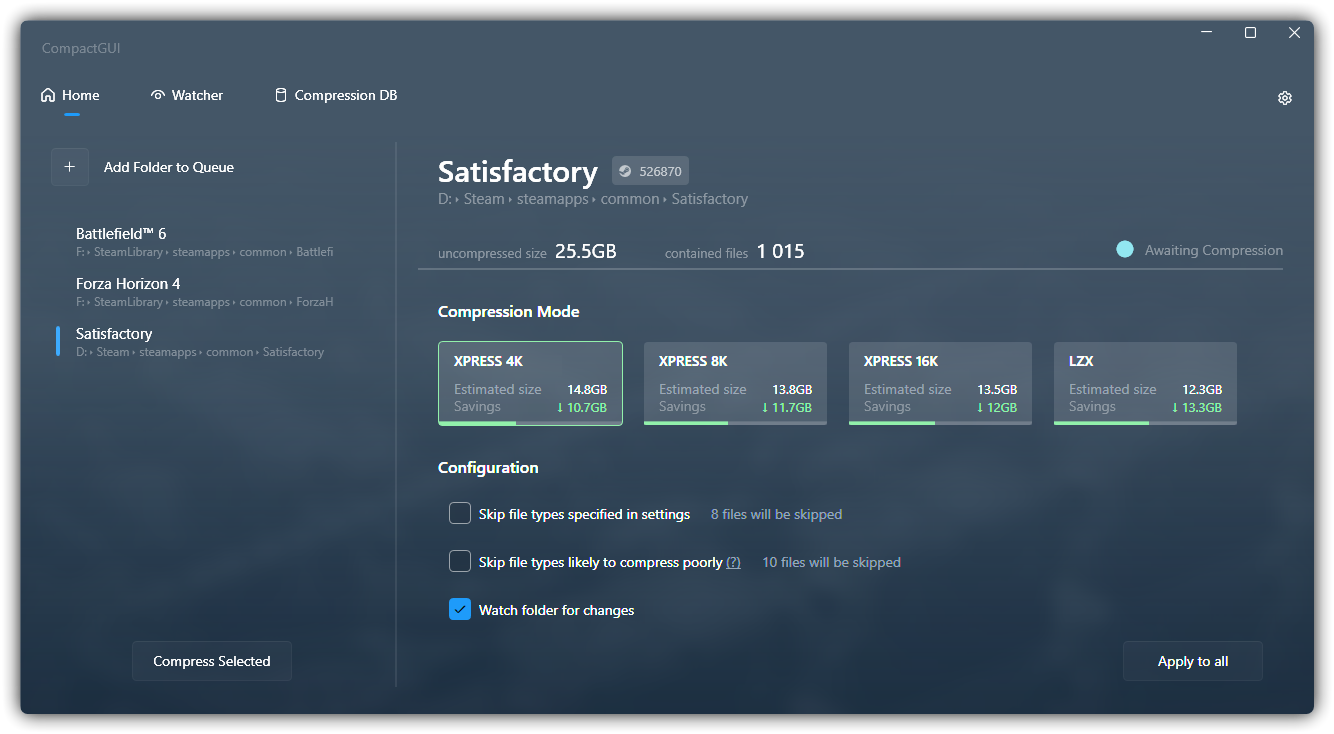This screenshot has width=1334, height=734.
Task: Click XPRESS 16K estimated size 13.5GB
Action: (997, 389)
